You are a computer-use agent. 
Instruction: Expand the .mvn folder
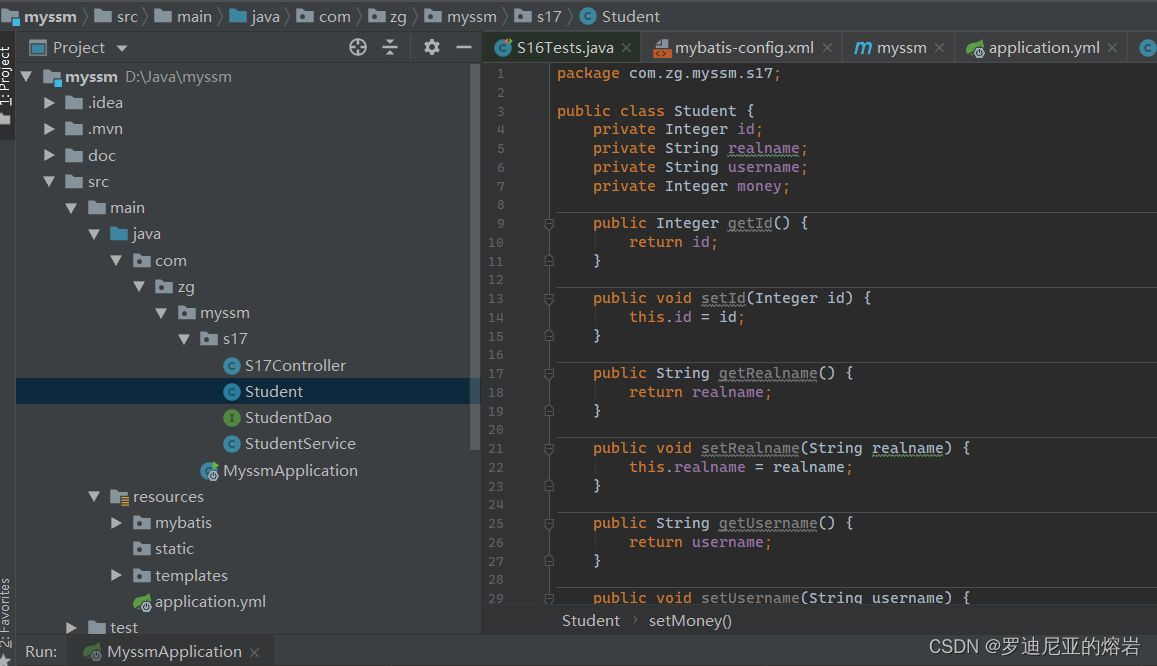click(49, 128)
